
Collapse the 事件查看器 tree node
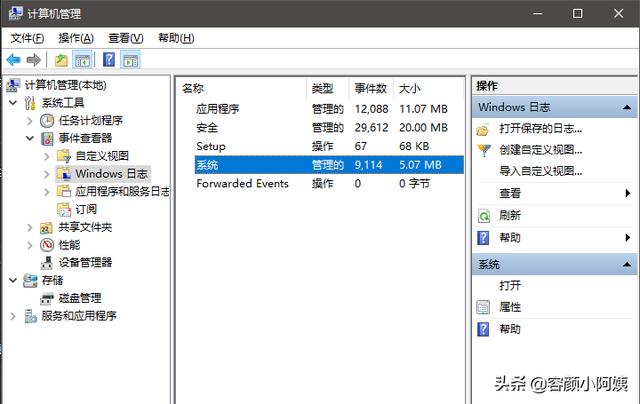(x=29, y=138)
